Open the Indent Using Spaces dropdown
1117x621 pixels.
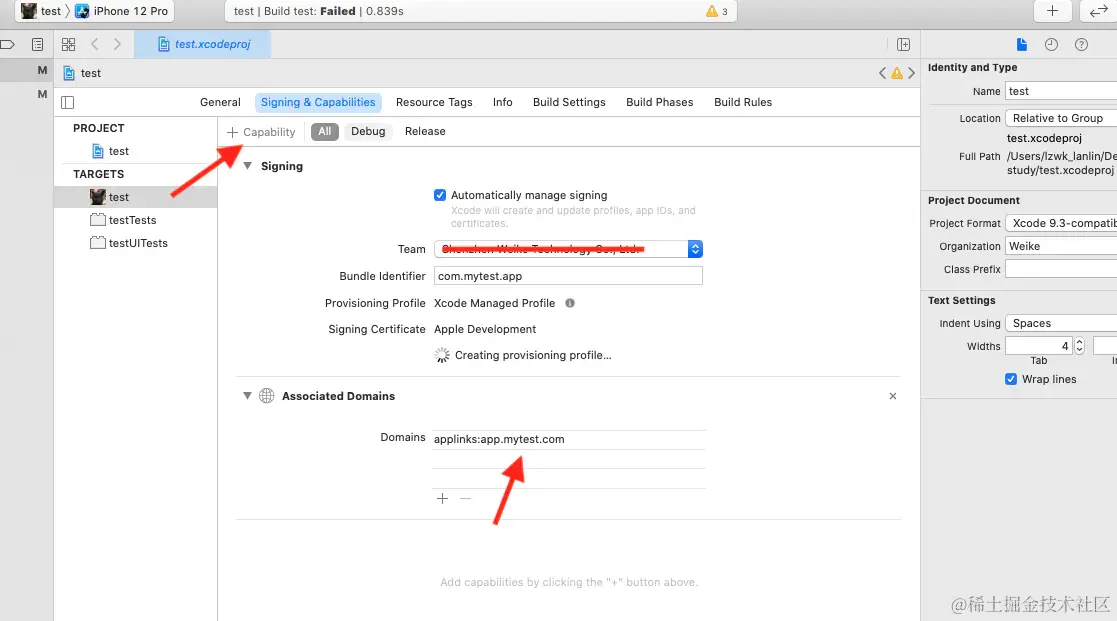[1061, 323]
